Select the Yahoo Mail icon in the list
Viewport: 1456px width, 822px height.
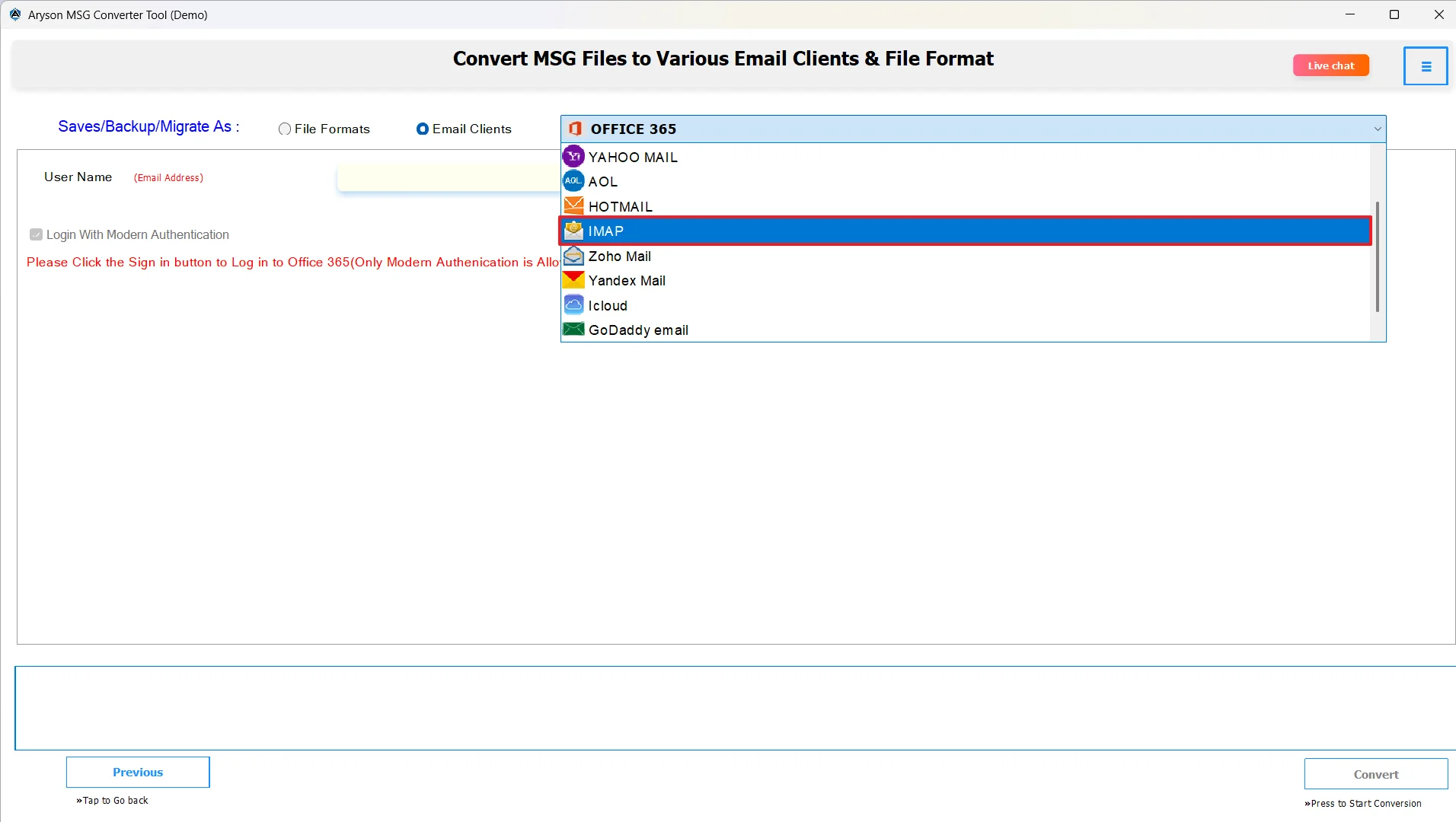pos(574,156)
